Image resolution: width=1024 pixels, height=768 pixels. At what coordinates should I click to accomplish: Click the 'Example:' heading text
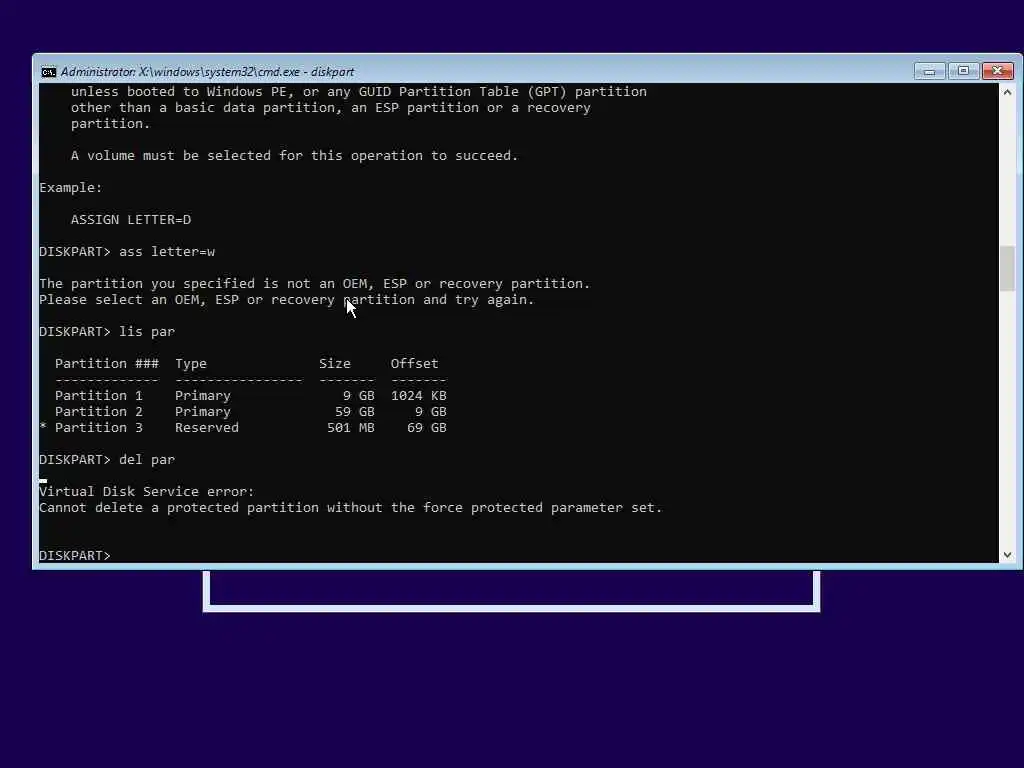pos(71,187)
